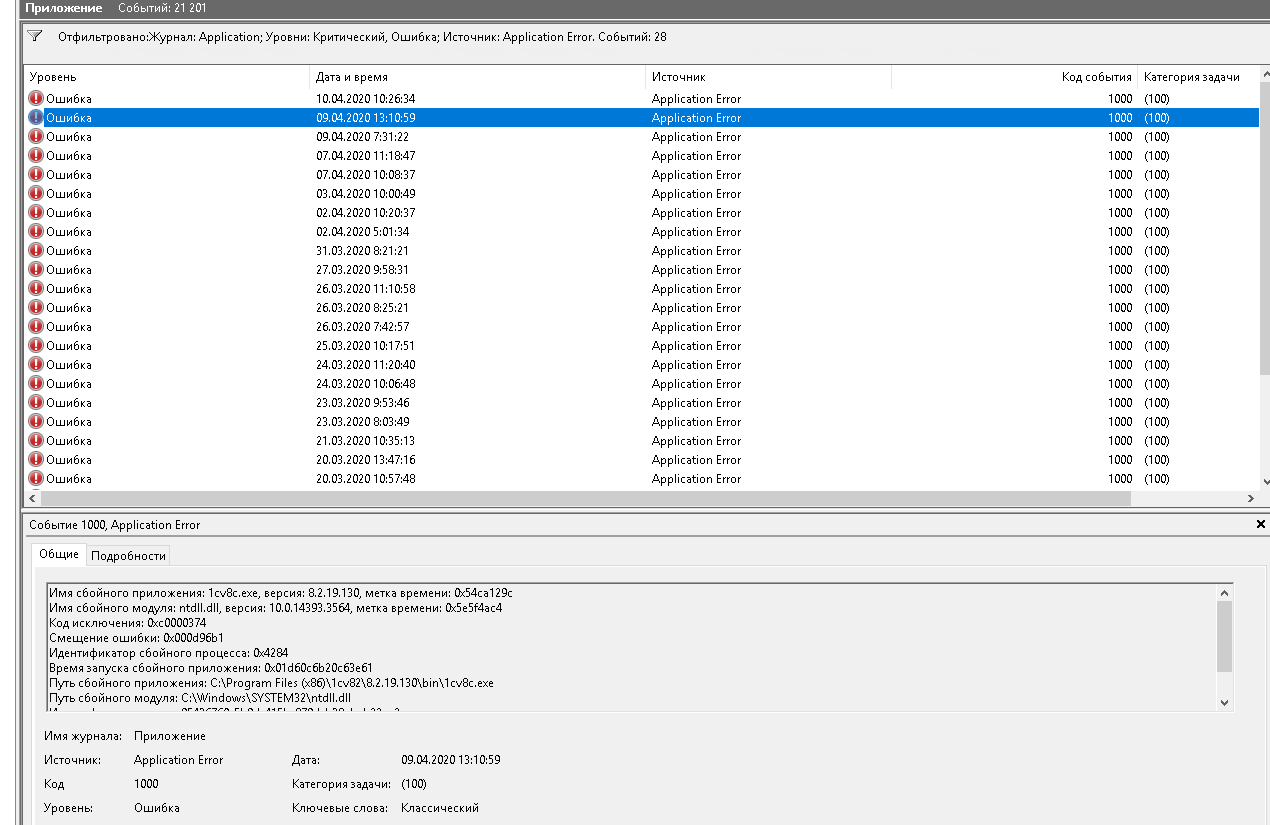Click error icon of event 25.03.2020 10:17:51
This screenshot has height=825, width=1270.
[x=36, y=346]
